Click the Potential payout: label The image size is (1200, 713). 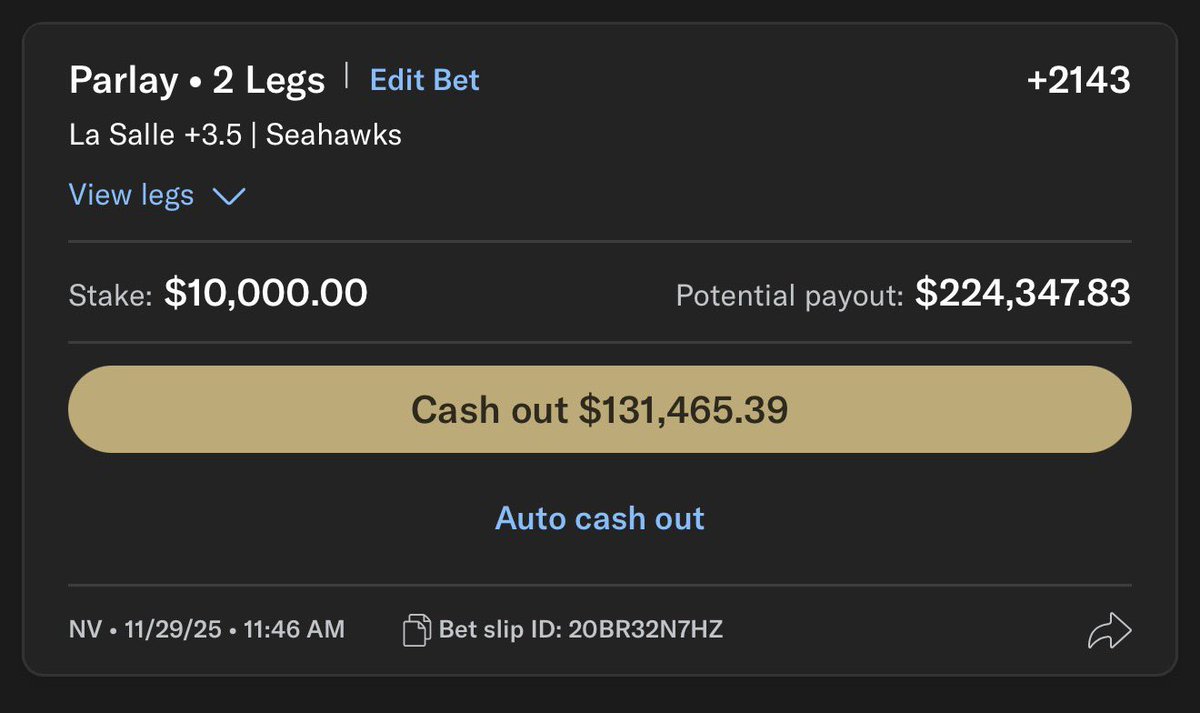790,295
